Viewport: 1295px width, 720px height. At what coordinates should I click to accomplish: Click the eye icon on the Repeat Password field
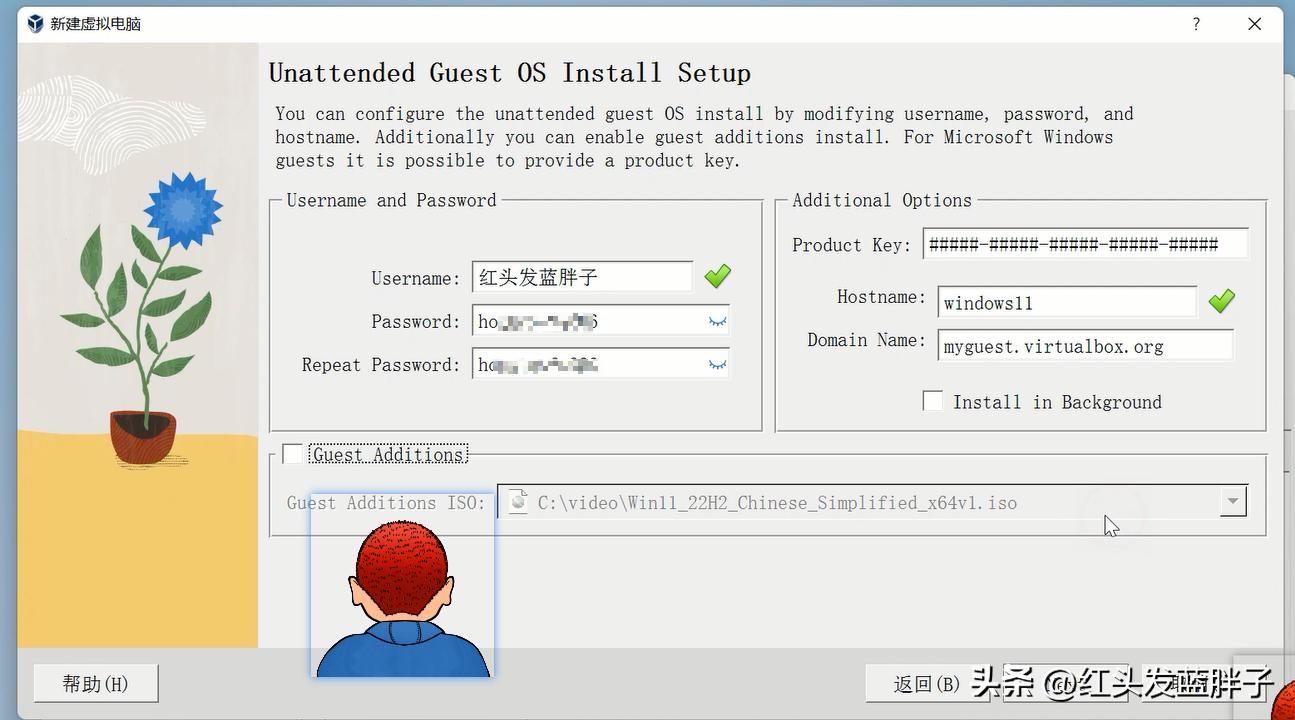[716, 364]
